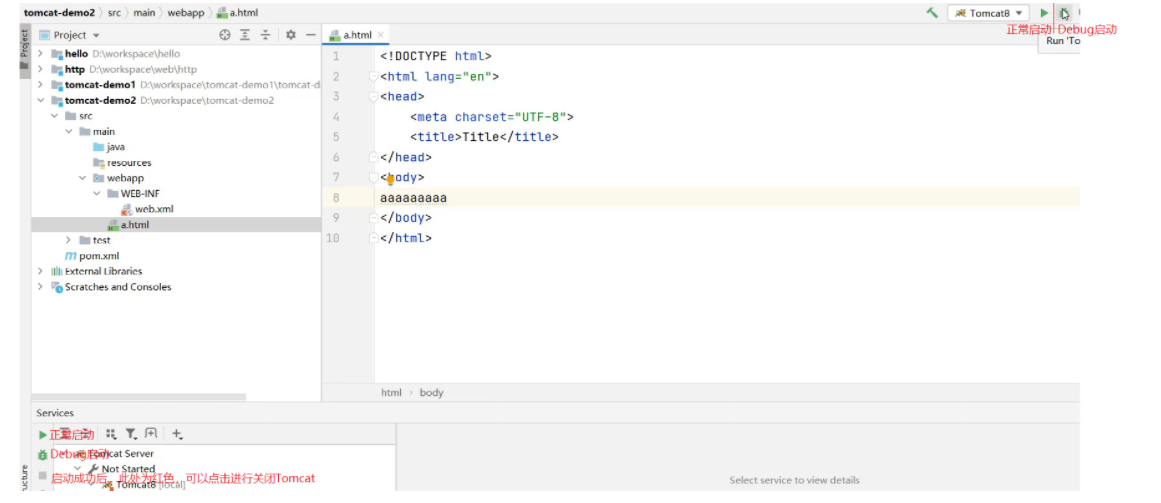Image resolution: width=1161 pixels, height=503 pixels.
Task: Place cursor on the aaaaaaaaa text line
Action: (x=413, y=198)
